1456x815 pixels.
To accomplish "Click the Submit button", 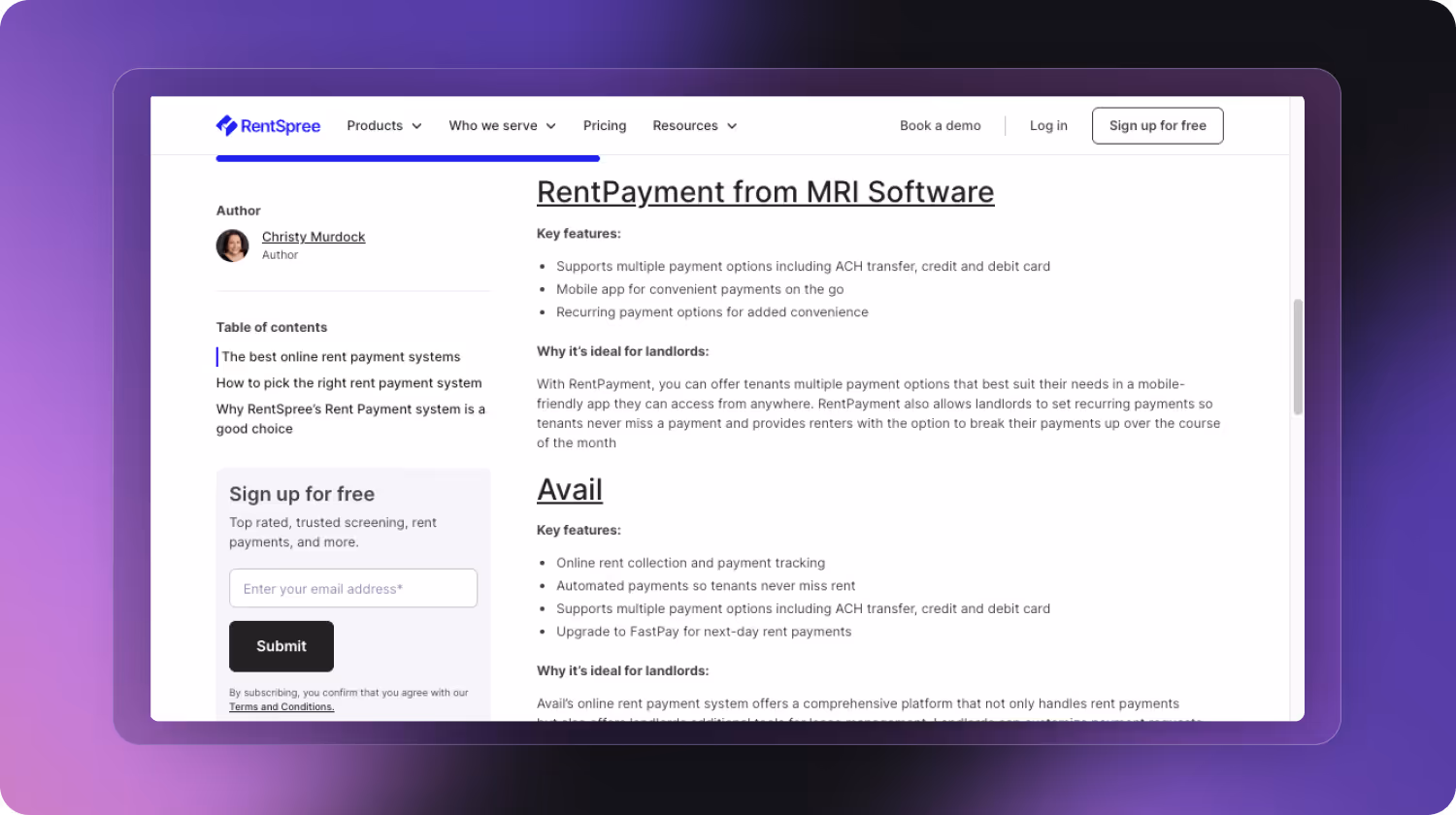I will pos(281,646).
